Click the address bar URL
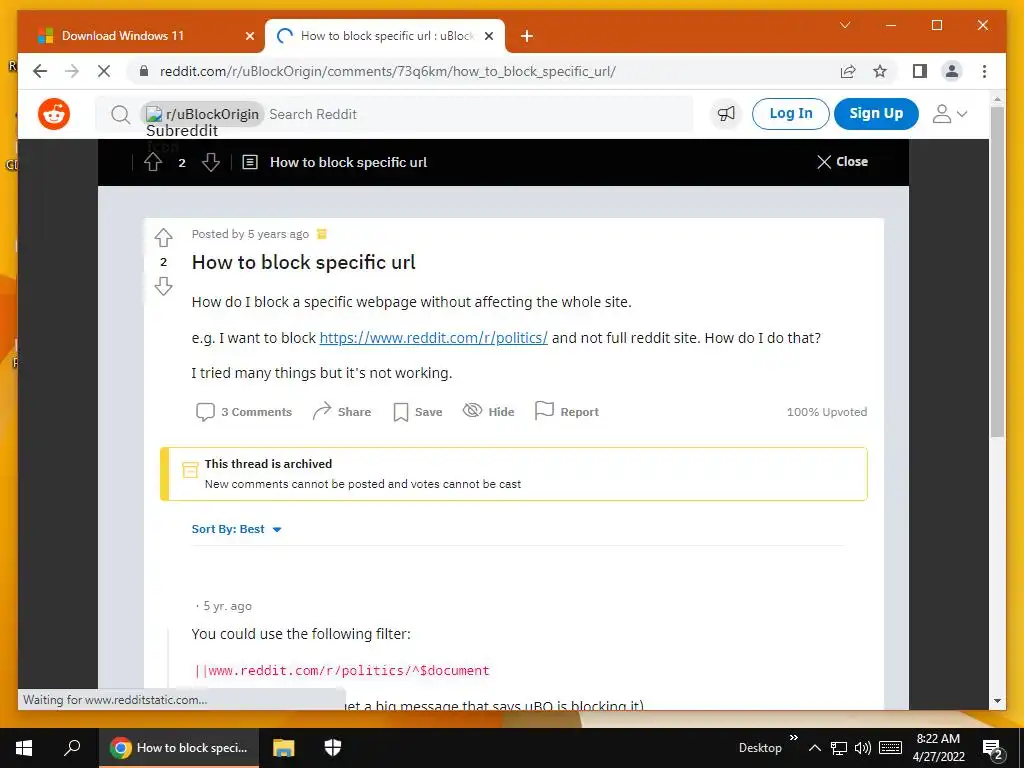Screen dimensions: 1024x768 coord(388,71)
